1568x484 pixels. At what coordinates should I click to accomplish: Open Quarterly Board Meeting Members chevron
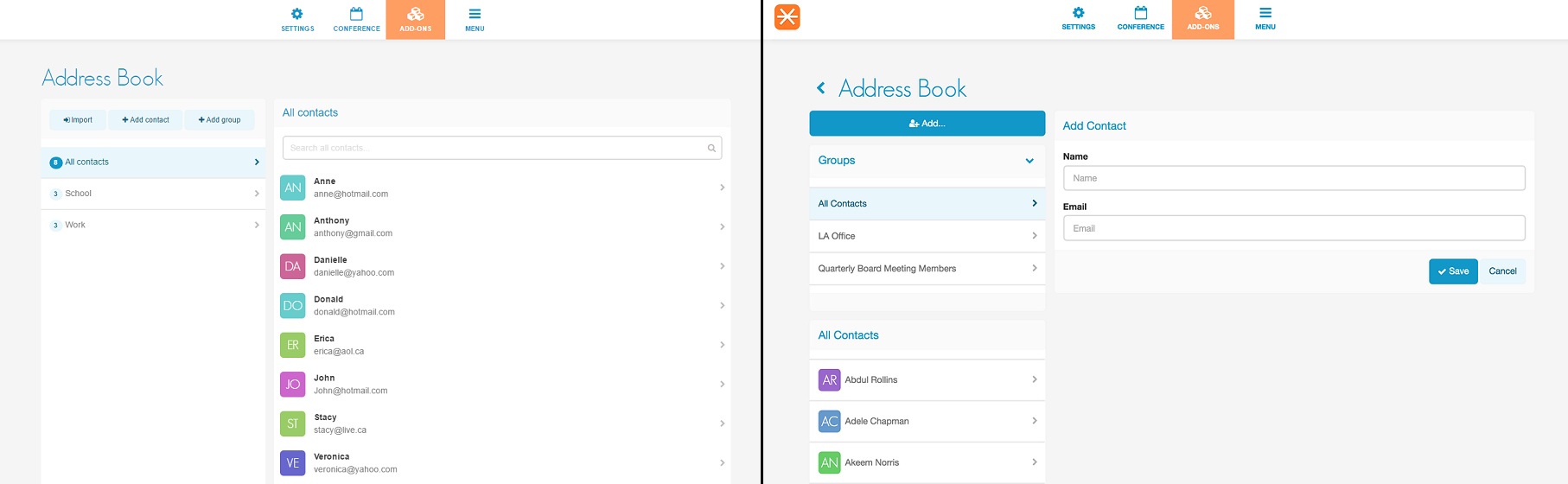(x=1035, y=268)
